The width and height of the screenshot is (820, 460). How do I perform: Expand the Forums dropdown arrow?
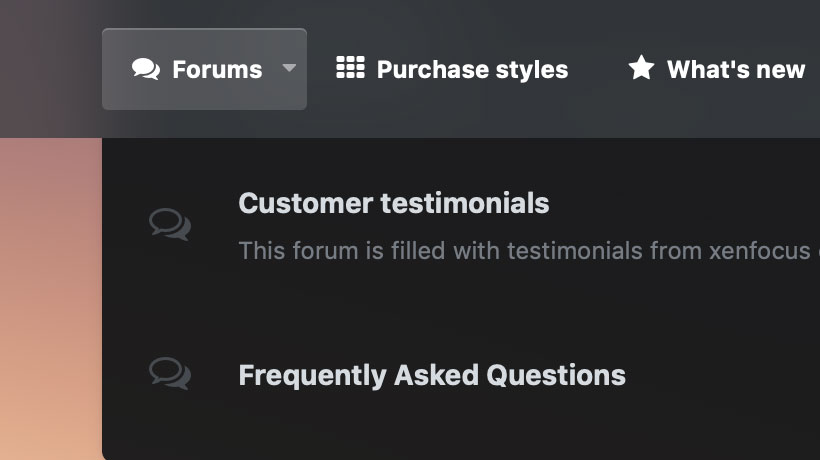(x=289, y=69)
